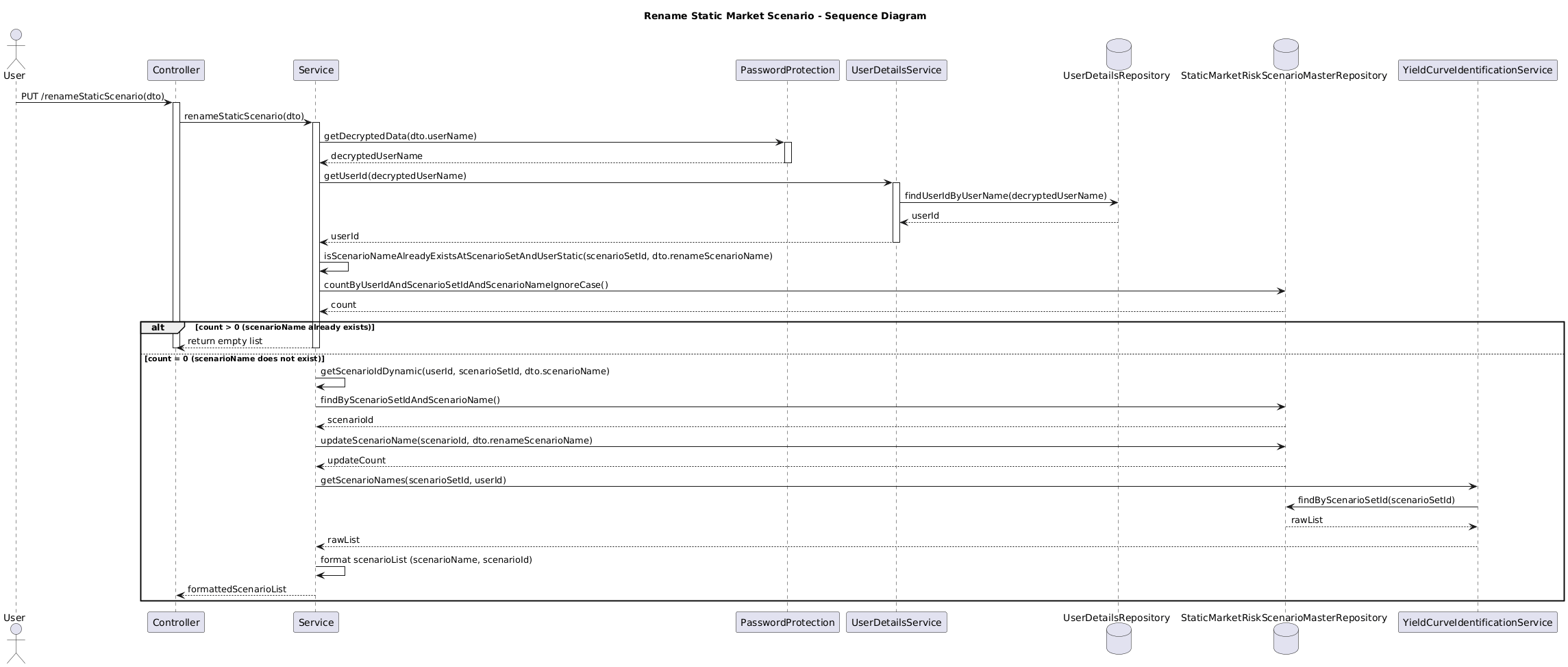Select the bottom YieldCurveIdentificationService participant box
Screen dimensions: 1568x667
[x=1478, y=622]
